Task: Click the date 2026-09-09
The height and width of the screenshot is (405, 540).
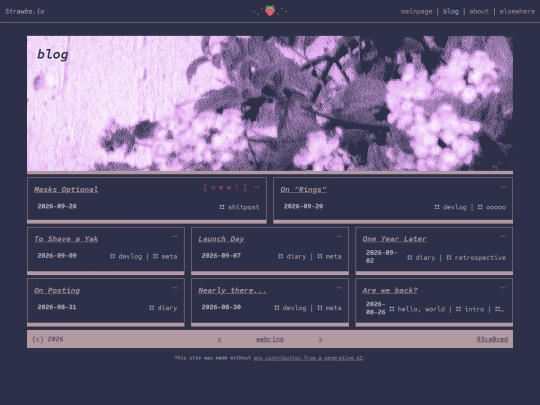Action: 57,256
